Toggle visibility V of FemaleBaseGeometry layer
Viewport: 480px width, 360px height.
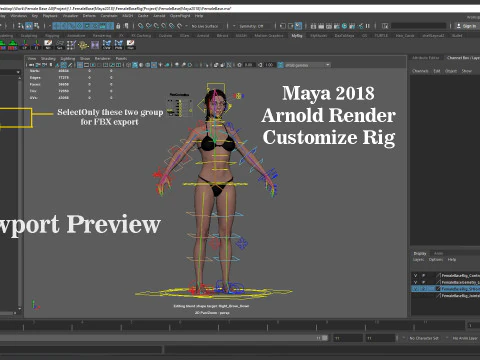click(x=415, y=282)
